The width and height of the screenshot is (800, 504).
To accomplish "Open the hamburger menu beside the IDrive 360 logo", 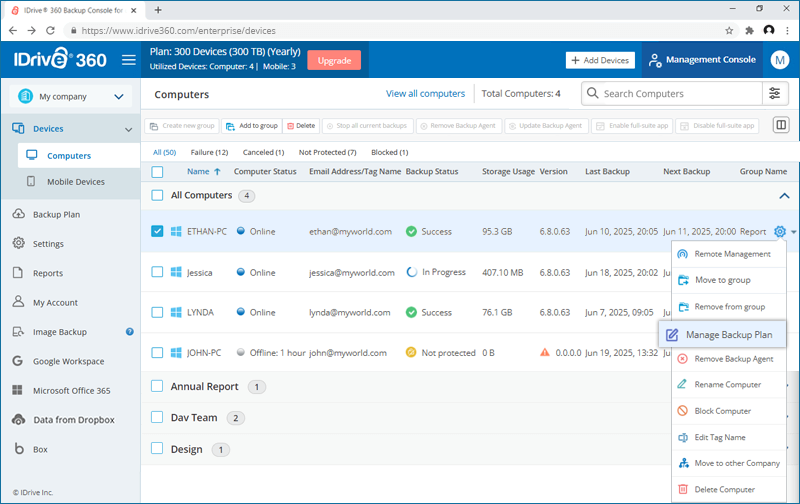I will tap(129, 60).
